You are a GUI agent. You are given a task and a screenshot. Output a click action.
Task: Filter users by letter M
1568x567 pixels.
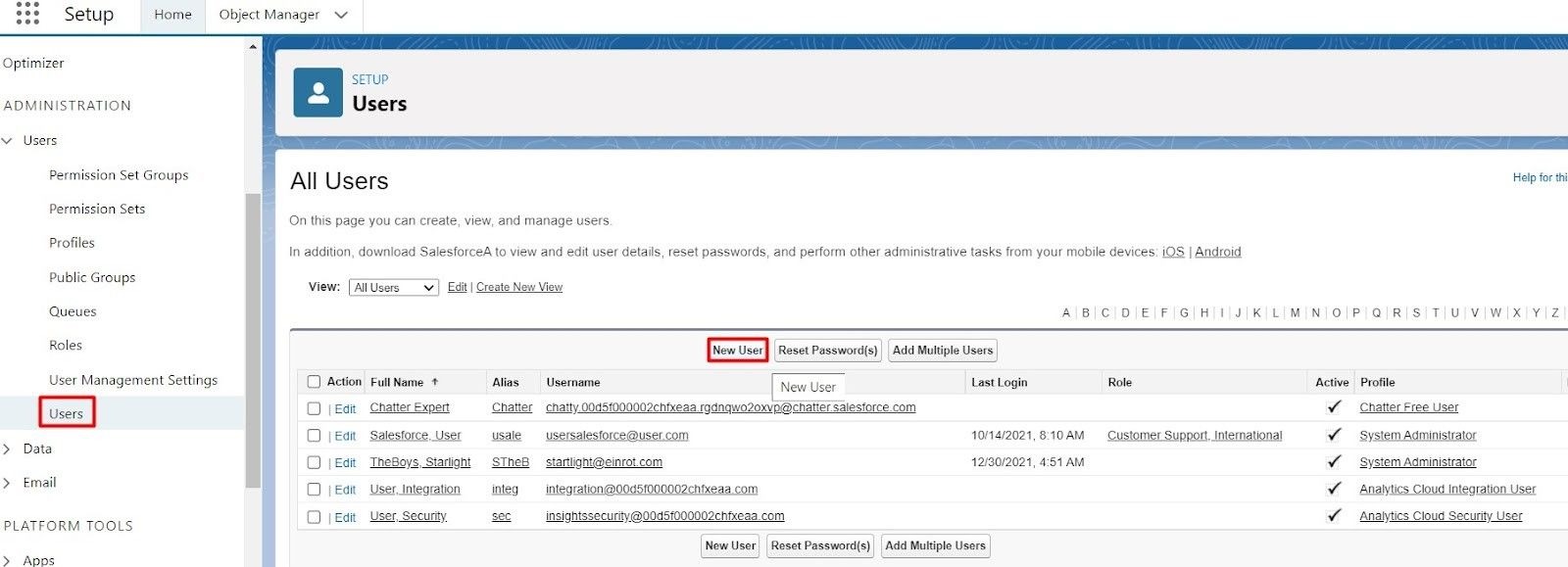click(x=1295, y=313)
